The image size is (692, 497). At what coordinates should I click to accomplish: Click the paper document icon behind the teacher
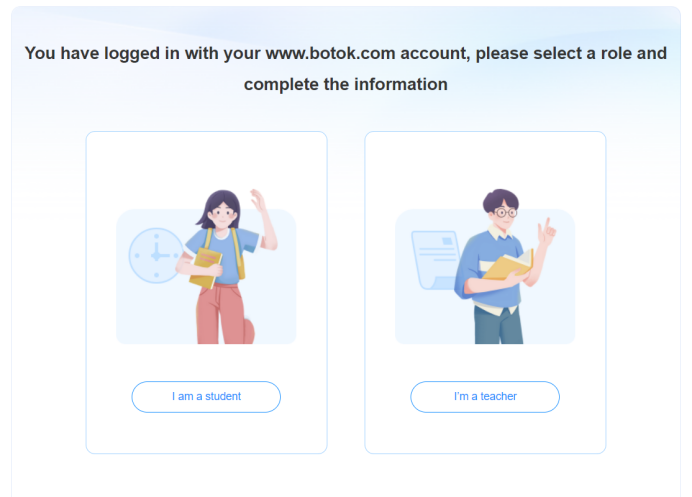click(432, 257)
